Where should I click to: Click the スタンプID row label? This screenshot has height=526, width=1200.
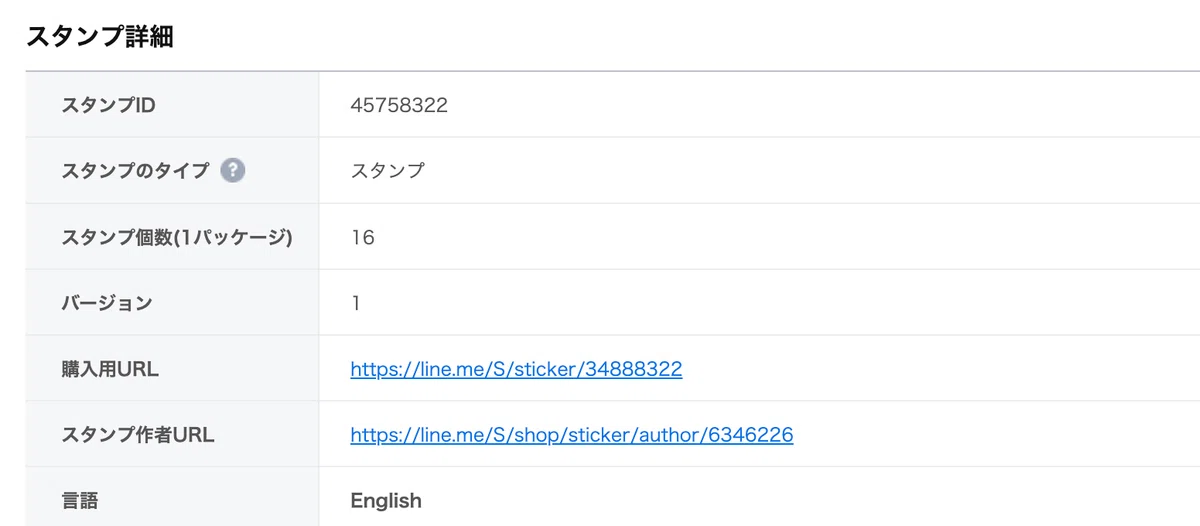[108, 105]
